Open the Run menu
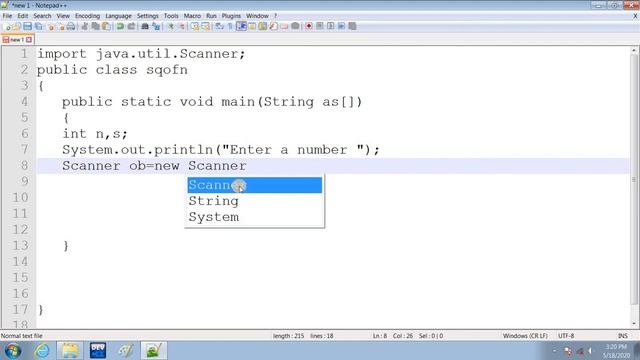640x360 pixels. pos(211,16)
